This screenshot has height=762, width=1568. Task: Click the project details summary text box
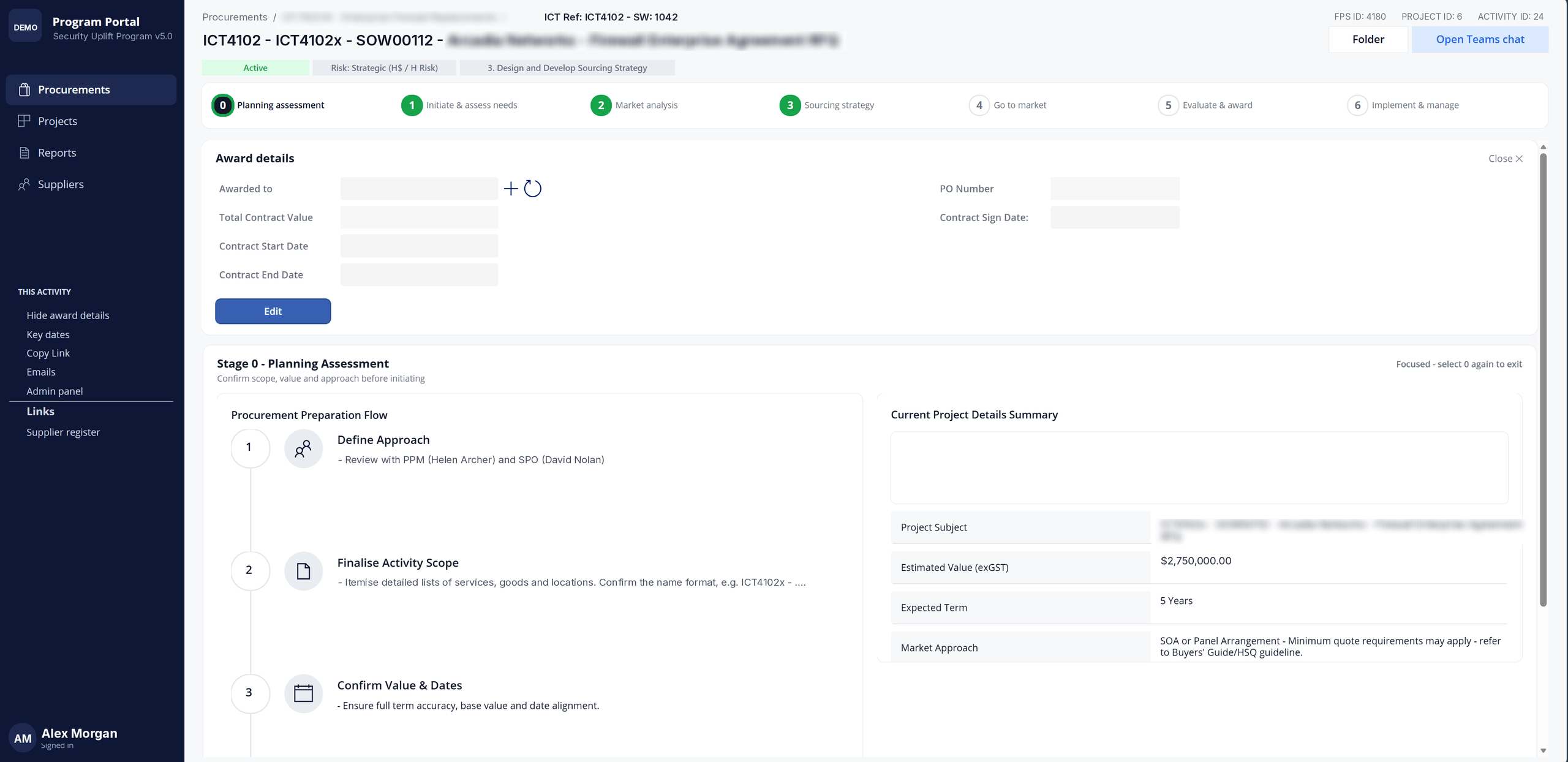[x=1199, y=468]
